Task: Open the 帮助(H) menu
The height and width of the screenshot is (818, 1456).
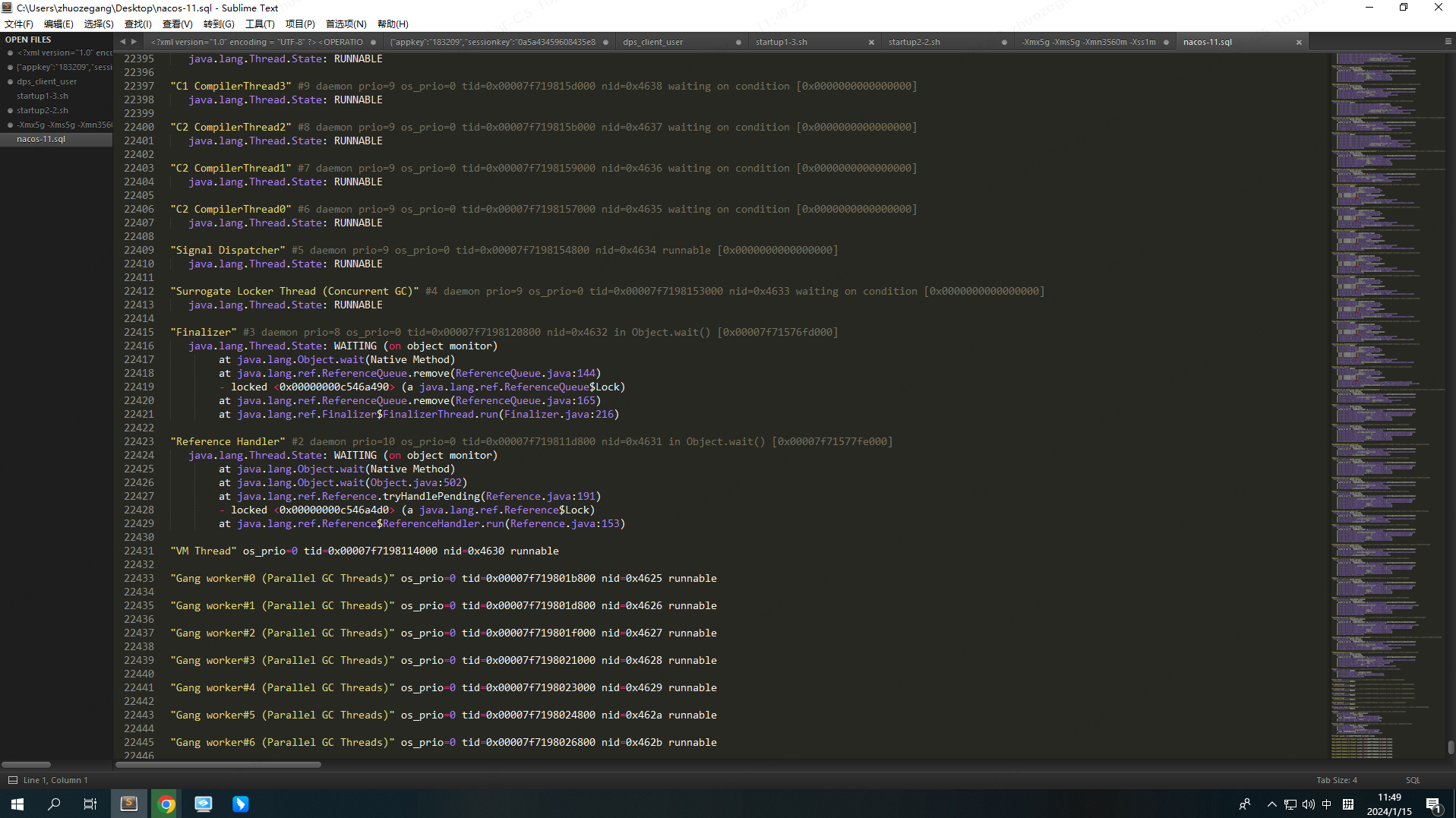Action: pos(393,24)
